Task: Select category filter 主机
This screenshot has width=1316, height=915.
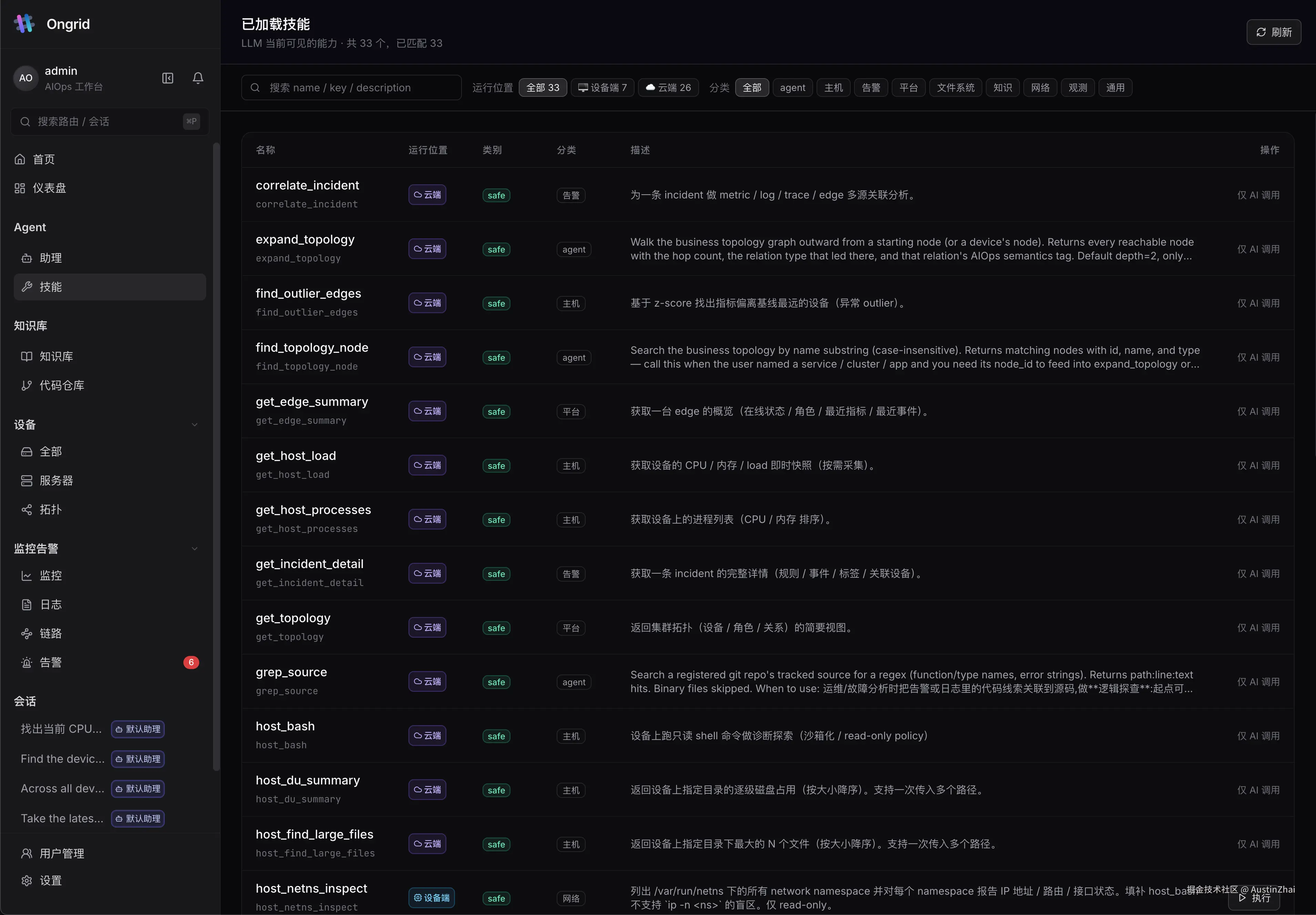Action: coord(833,88)
